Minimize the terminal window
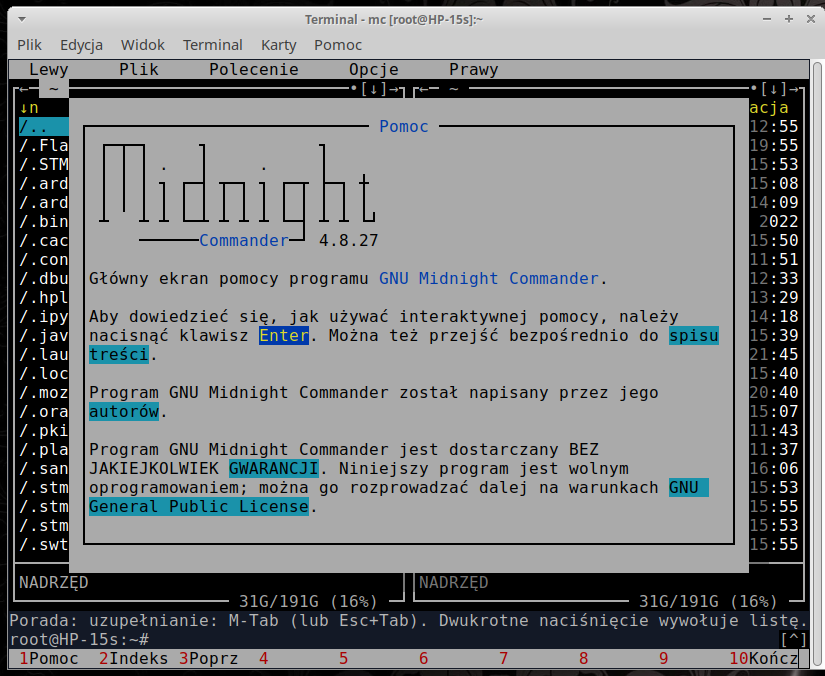 tap(767, 19)
